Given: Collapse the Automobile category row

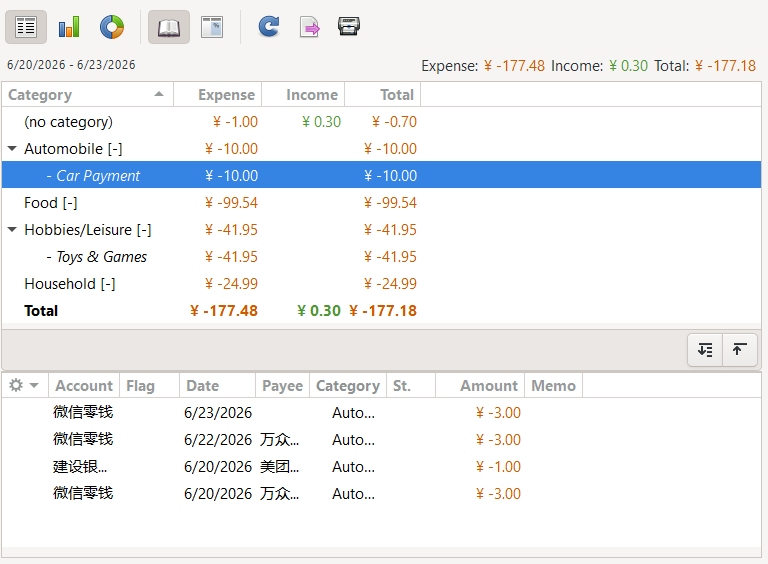Looking at the screenshot, I should [13, 148].
